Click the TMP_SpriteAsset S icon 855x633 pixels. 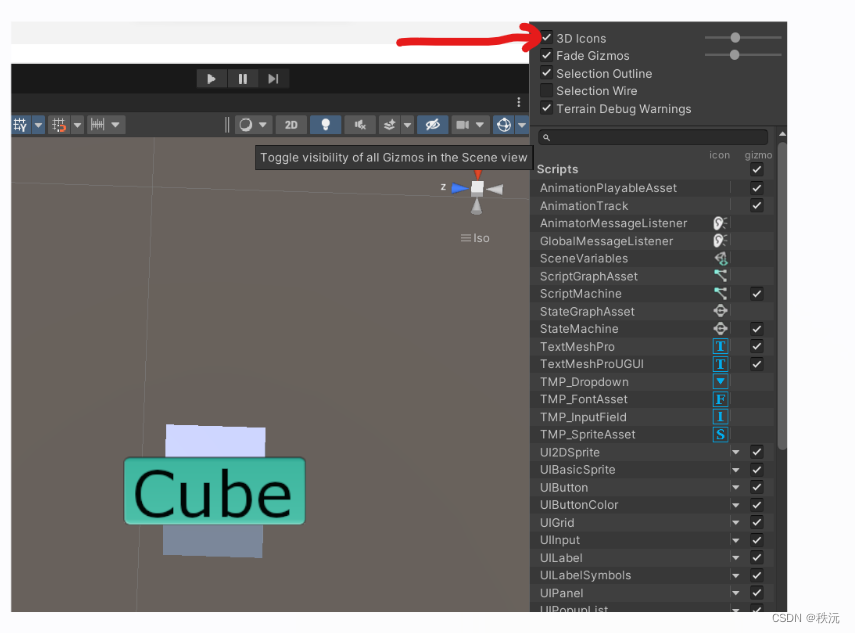click(x=720, y=435)
